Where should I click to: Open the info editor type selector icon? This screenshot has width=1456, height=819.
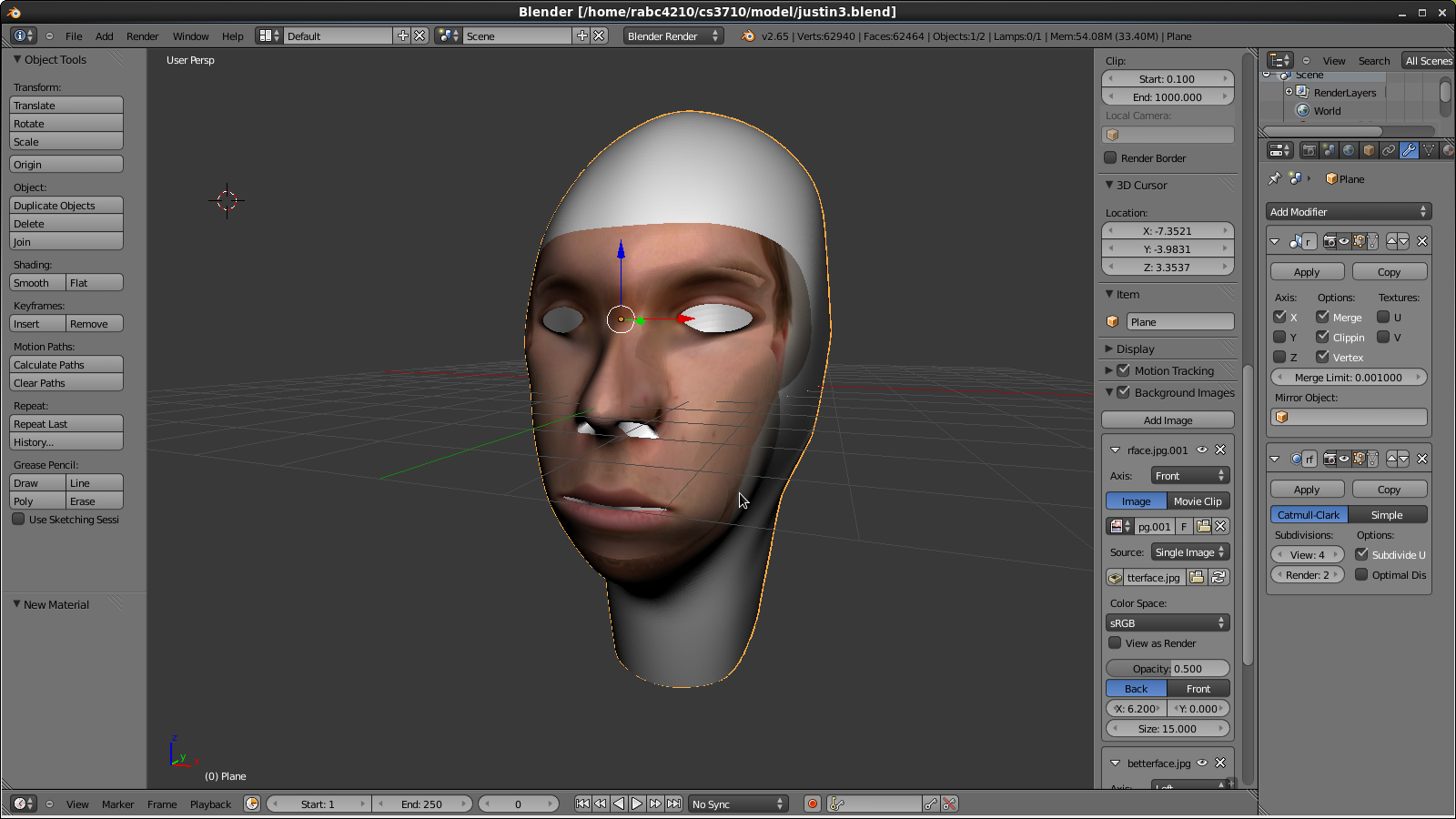click(23, 35)
